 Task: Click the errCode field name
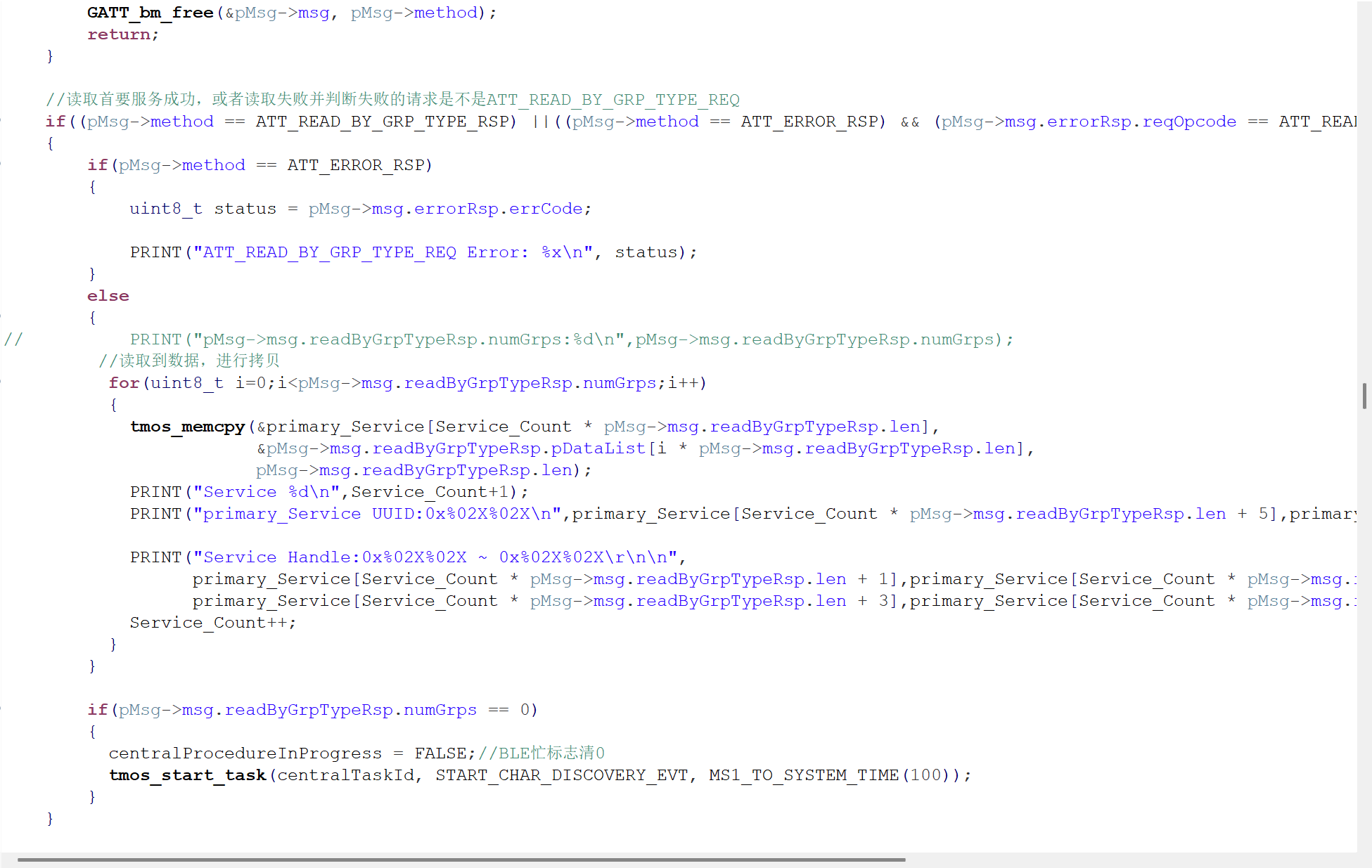click(x=546, y=209)
